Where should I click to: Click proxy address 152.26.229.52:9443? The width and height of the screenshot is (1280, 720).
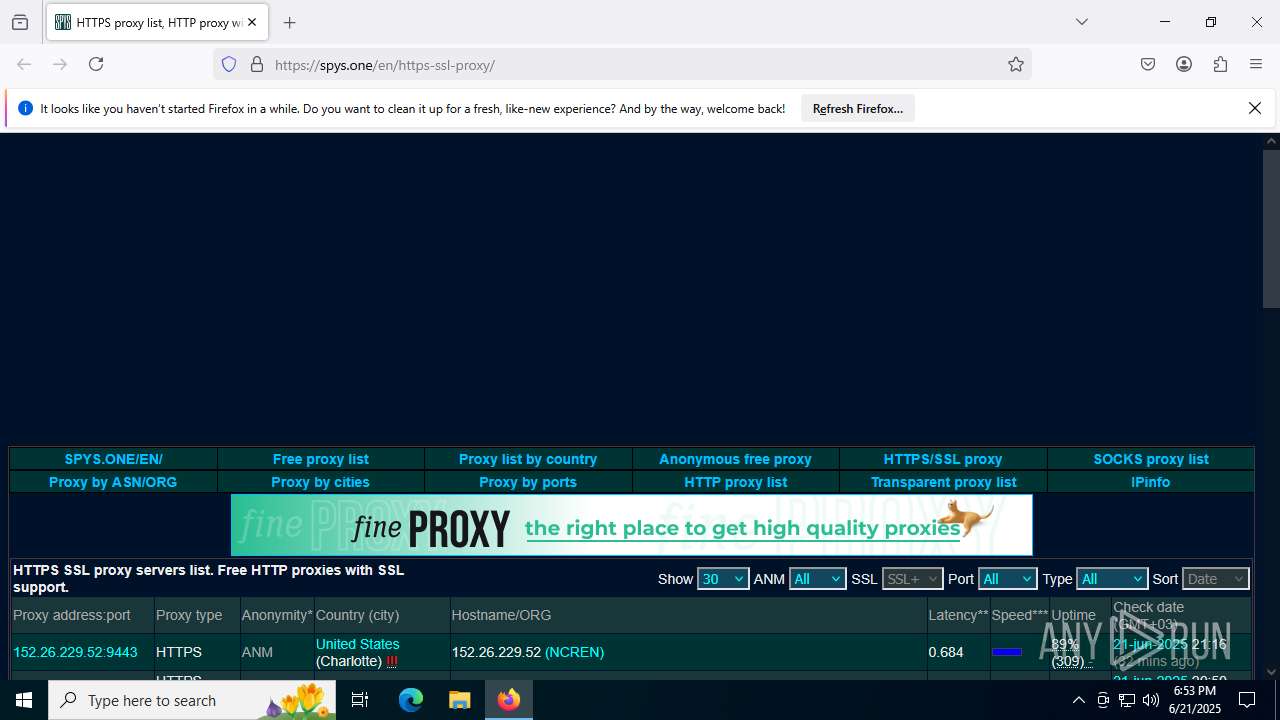(x=75, y=652)
